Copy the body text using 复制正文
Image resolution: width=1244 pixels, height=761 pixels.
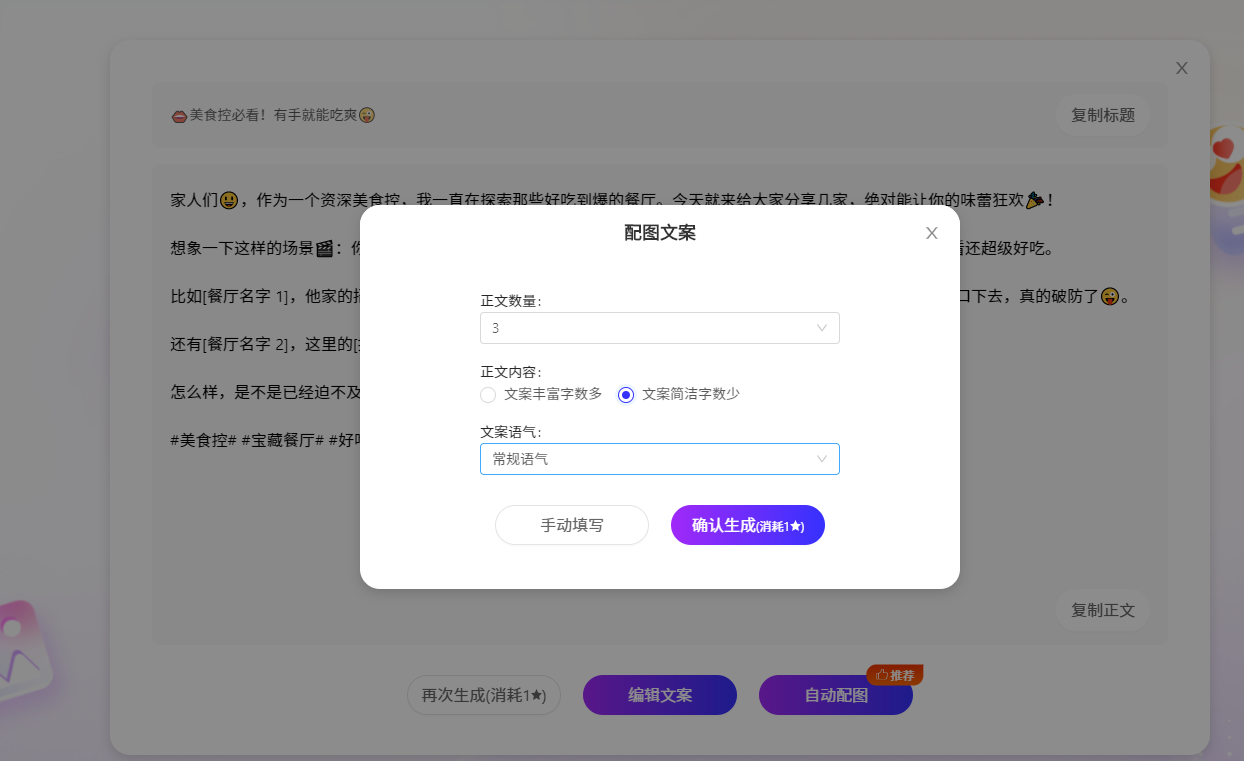coord(1102,610)
